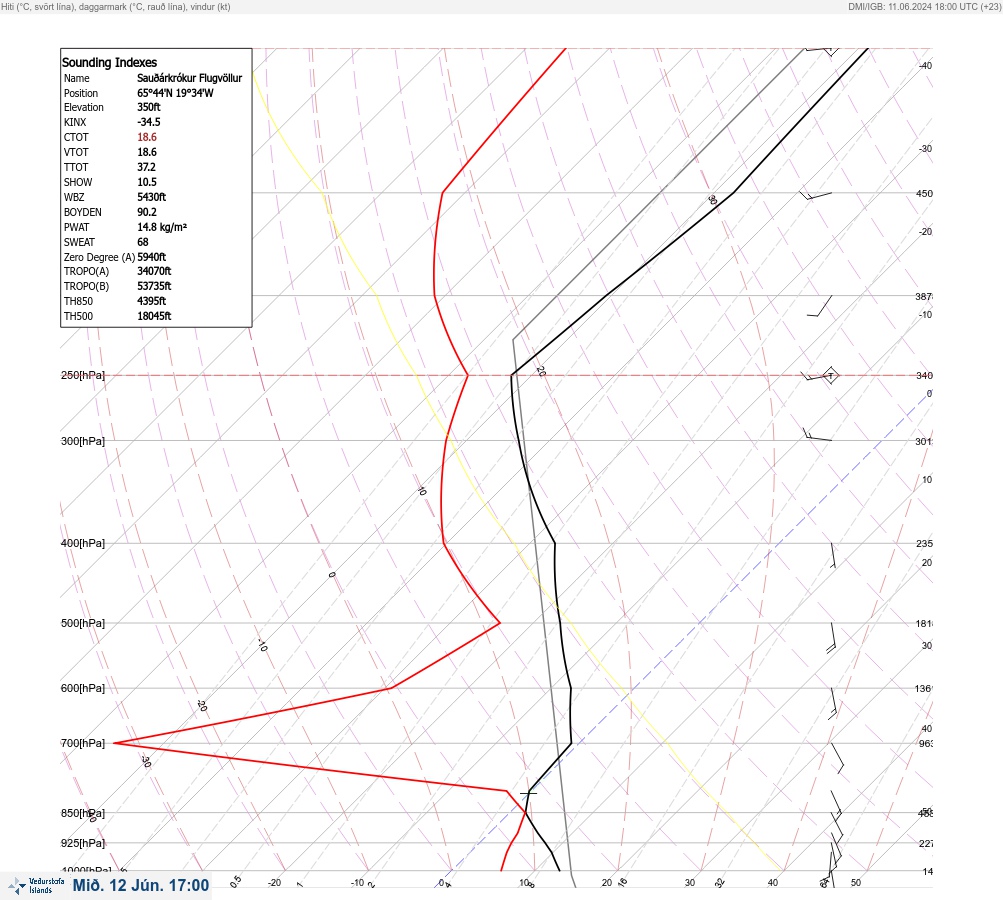Click the '700[hPa]' pressure label
This screenshot has height=900, width=1003.
[x=83, y=743]
